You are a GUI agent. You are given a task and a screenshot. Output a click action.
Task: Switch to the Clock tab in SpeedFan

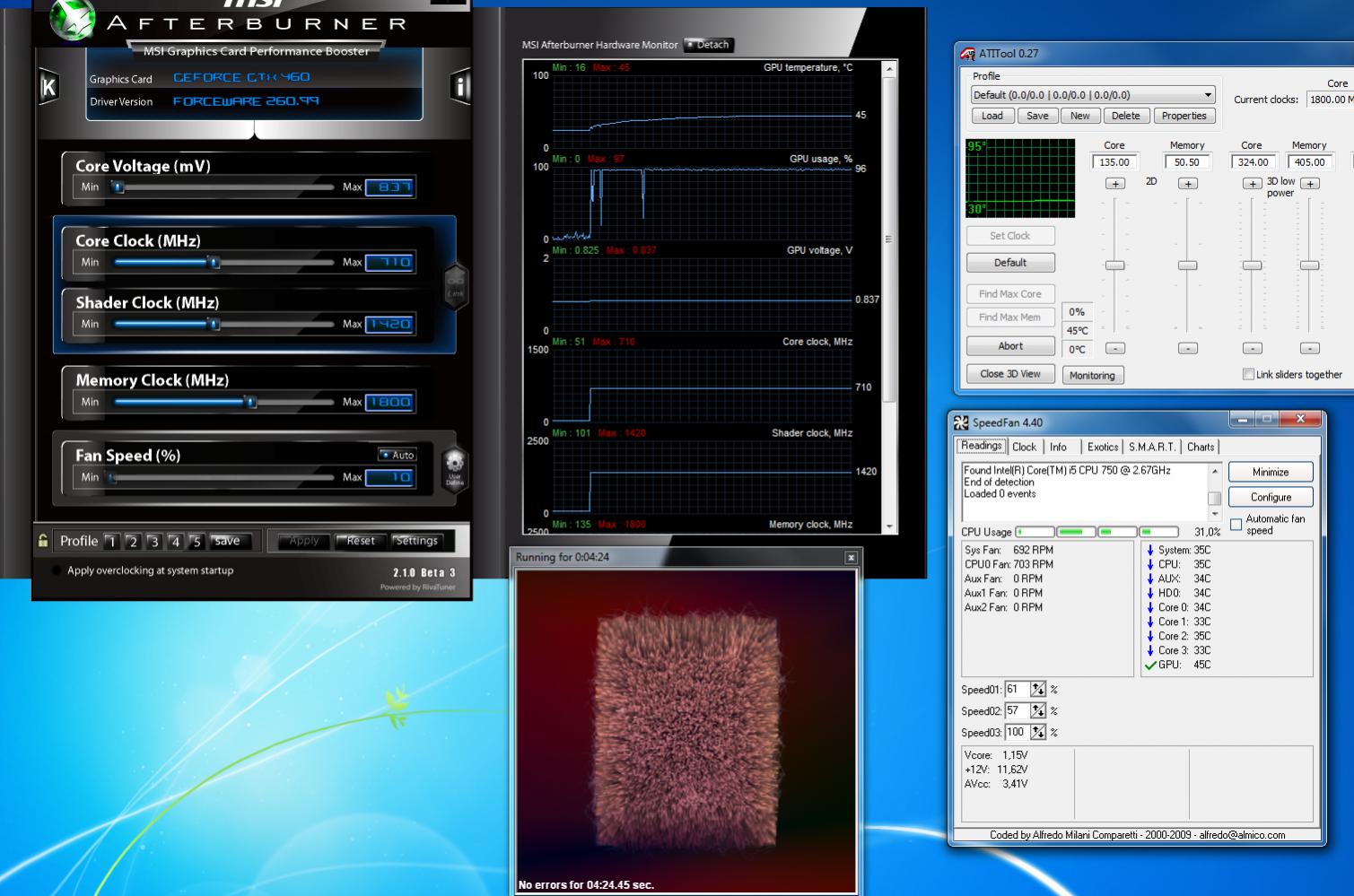[1024, 447]
